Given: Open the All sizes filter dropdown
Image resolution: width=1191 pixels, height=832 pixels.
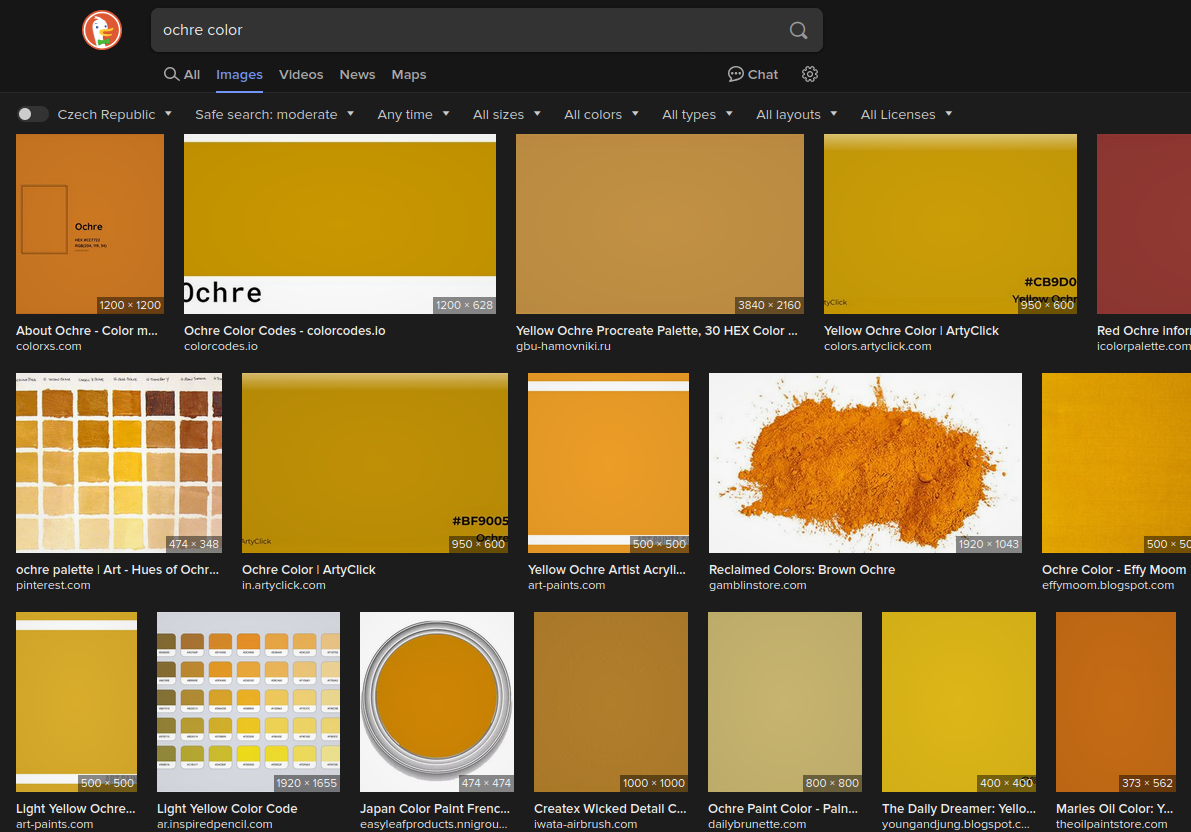Looking at the screenshot, I should pos(506,114).
